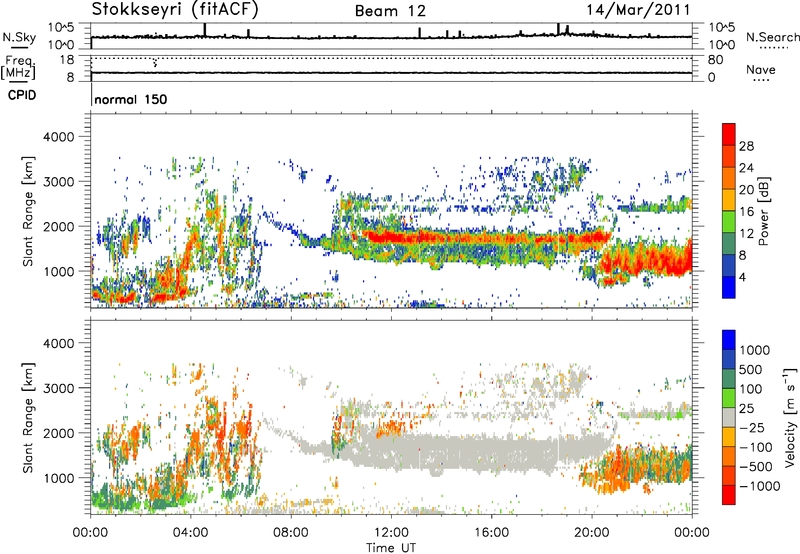Image resolution: width=800 pixels, height=554 pixels.
Task: Click the strong red power band near 14:00
Action: (441, 238)
